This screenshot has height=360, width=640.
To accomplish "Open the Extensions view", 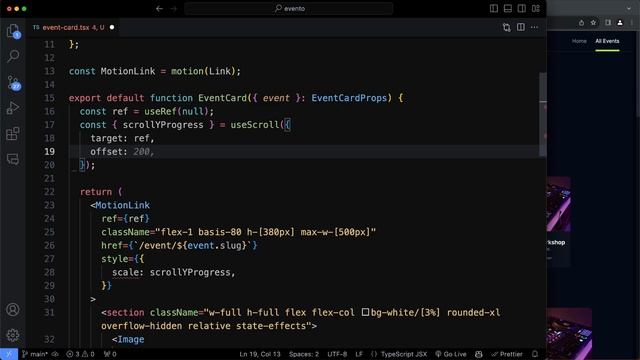I will click(x=13, y=134).
